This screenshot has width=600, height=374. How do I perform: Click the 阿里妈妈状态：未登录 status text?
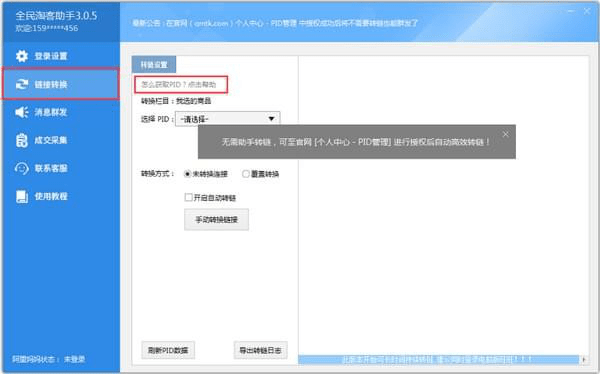49,359
